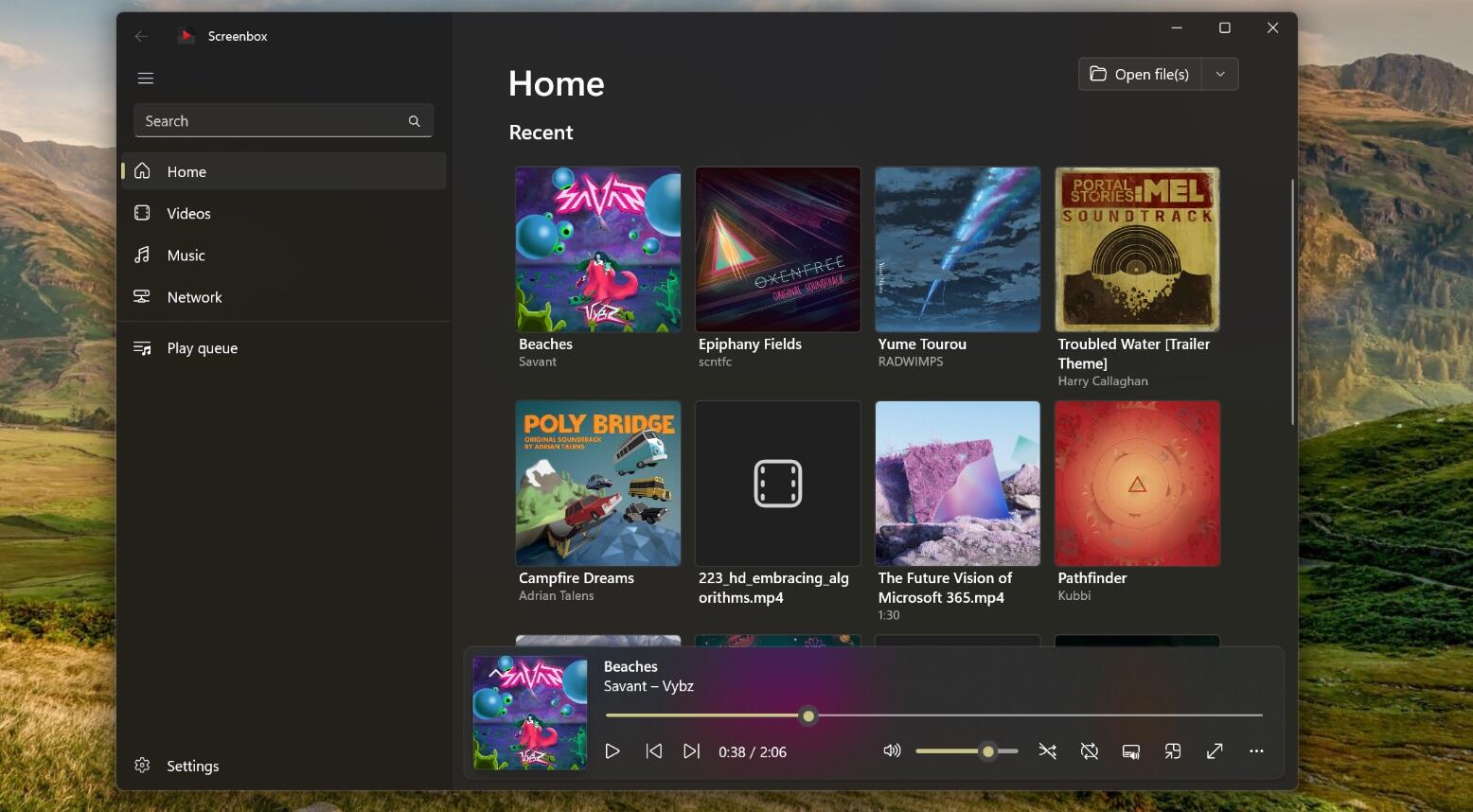Click the scntfc artist label
1473x812 pixels.
[x=715, y=362]
